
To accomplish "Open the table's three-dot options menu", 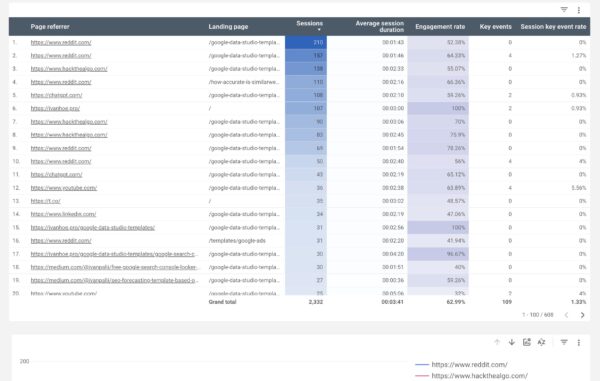I will [579, 10].
